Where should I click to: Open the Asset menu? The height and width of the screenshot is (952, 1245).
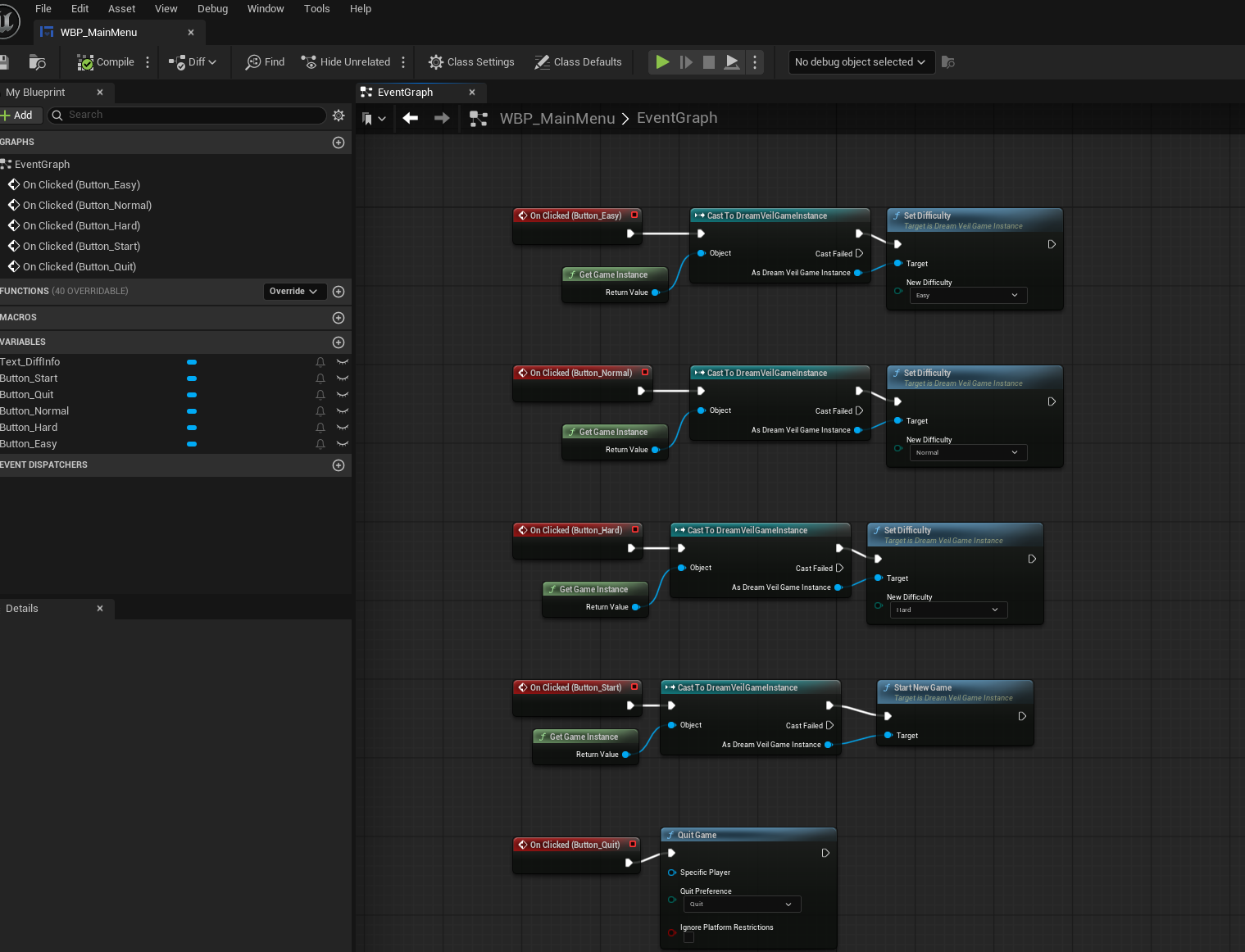(122, 9)
